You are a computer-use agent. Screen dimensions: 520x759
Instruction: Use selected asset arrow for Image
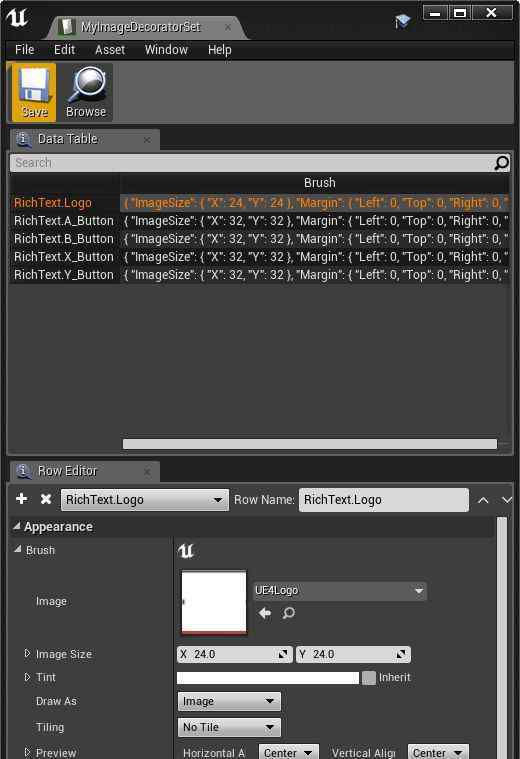(x=264, y=613)
